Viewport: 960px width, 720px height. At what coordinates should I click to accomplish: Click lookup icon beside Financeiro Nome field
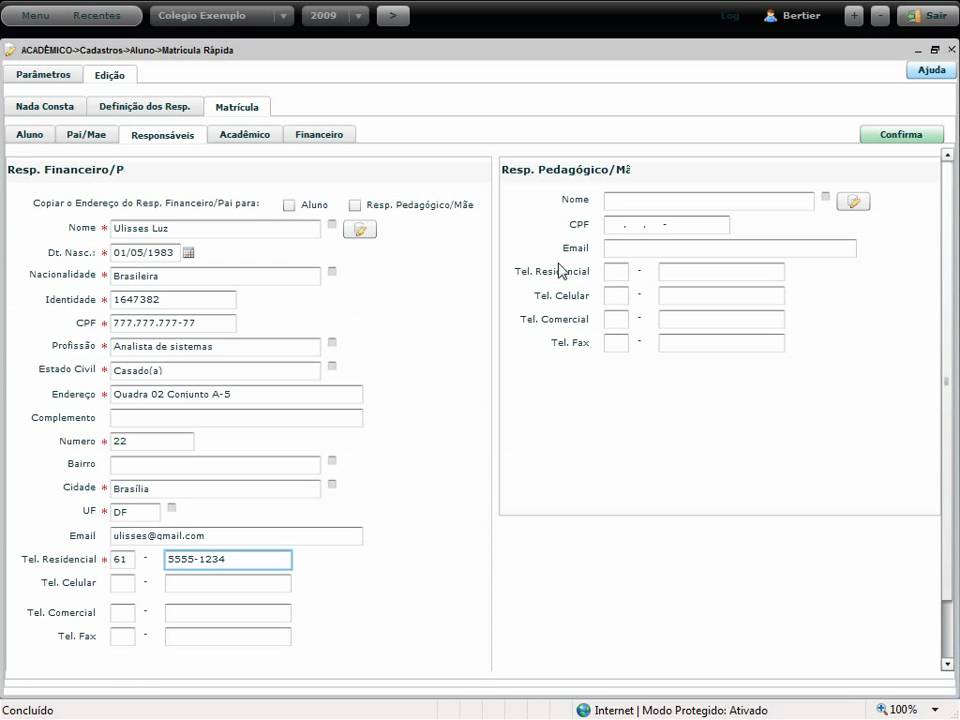332,224
